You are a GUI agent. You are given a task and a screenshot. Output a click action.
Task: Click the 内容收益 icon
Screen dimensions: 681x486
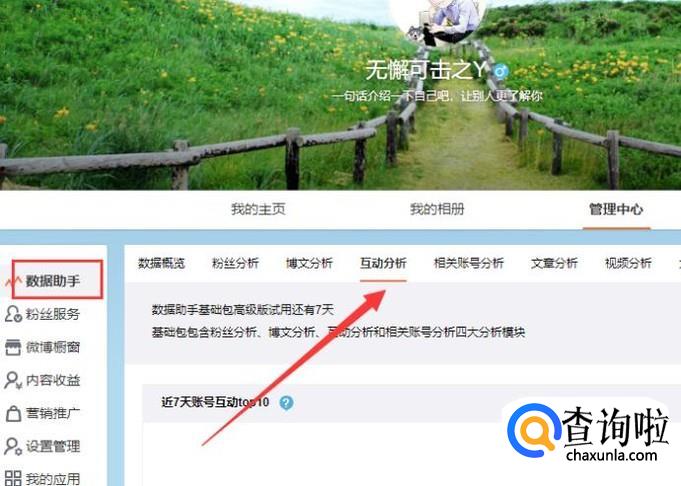pos(13,380)
